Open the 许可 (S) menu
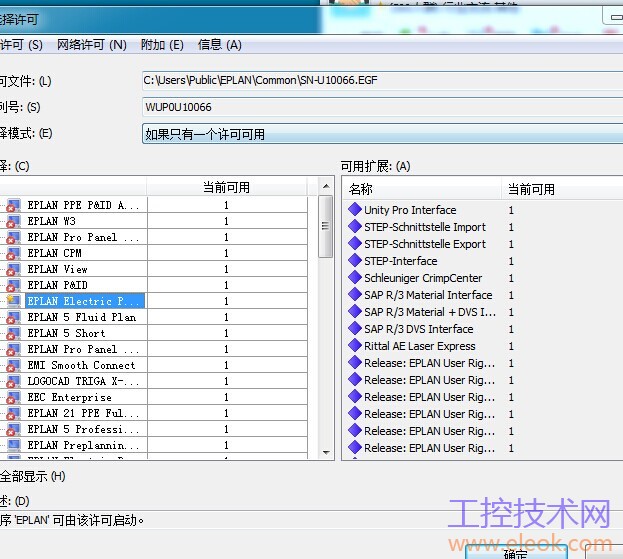623x559 pixels. pyautogui.click(x=21, y=44)
